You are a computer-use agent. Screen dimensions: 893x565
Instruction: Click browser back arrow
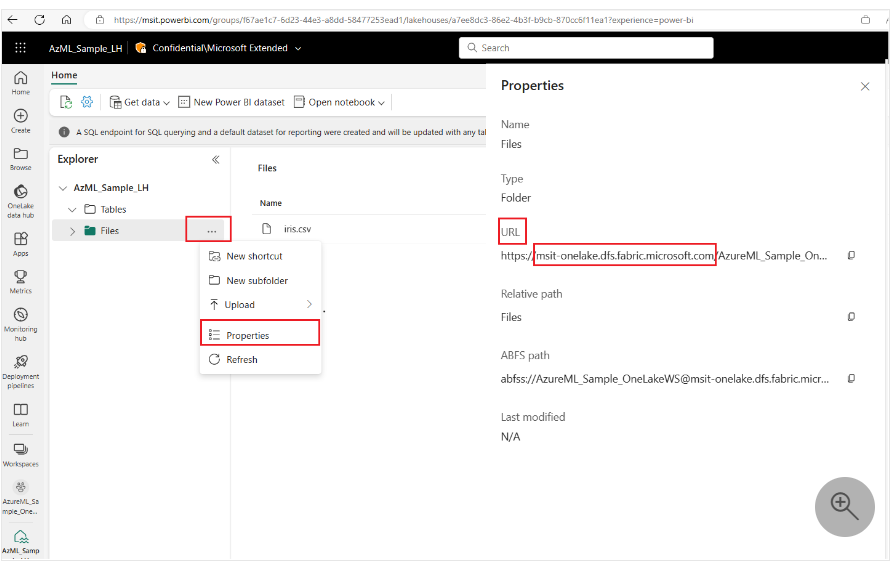point(13,20)
